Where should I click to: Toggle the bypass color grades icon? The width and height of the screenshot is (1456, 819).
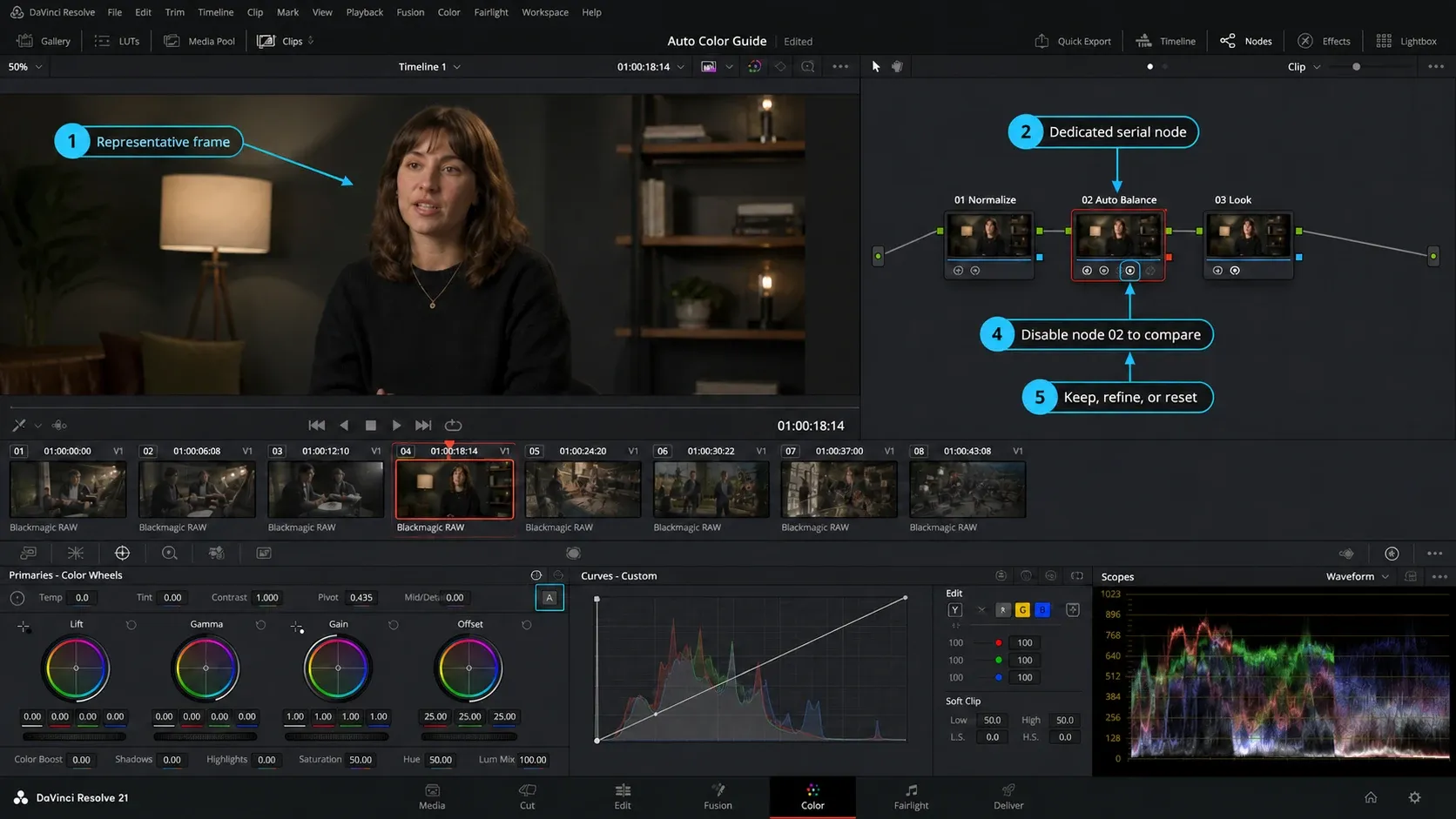point(754,66)
